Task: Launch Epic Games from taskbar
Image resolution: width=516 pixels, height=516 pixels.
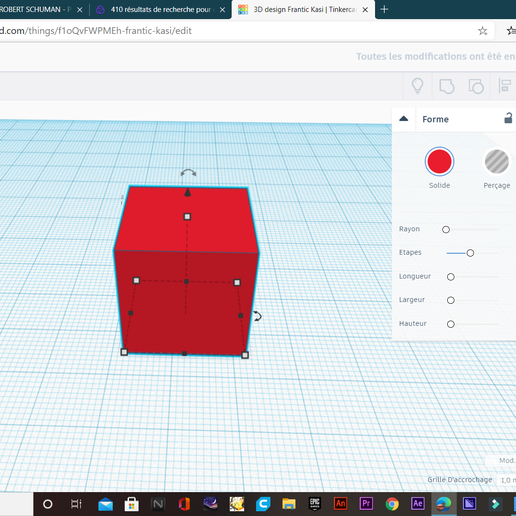Action: [x=315, y=504]
